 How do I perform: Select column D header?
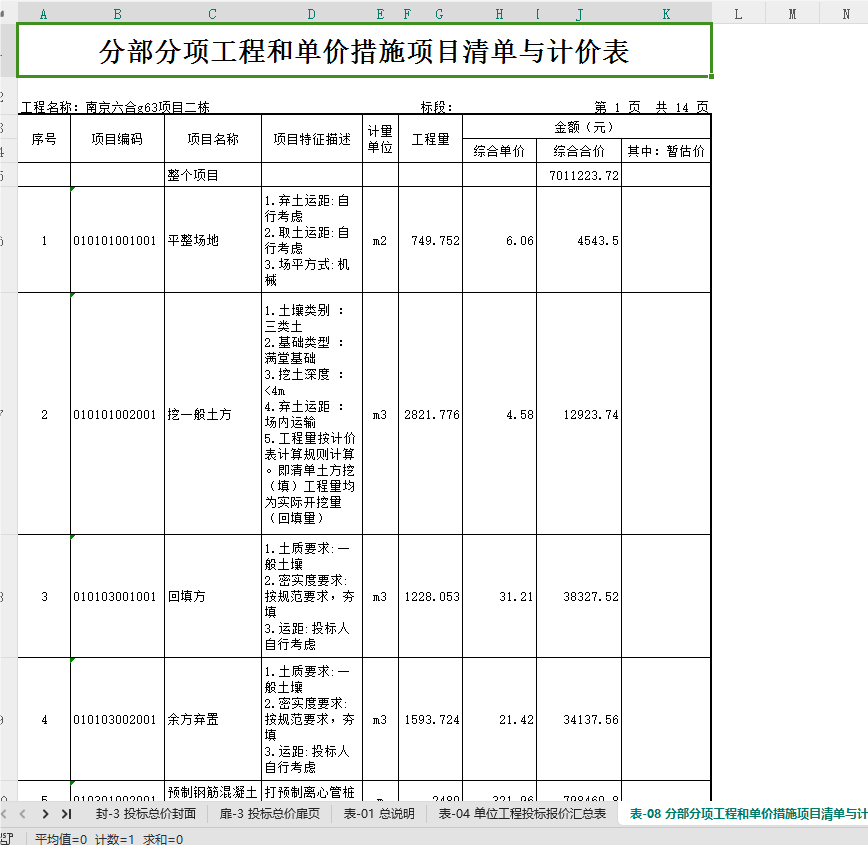pyautogui.click(x=312, y=14)
